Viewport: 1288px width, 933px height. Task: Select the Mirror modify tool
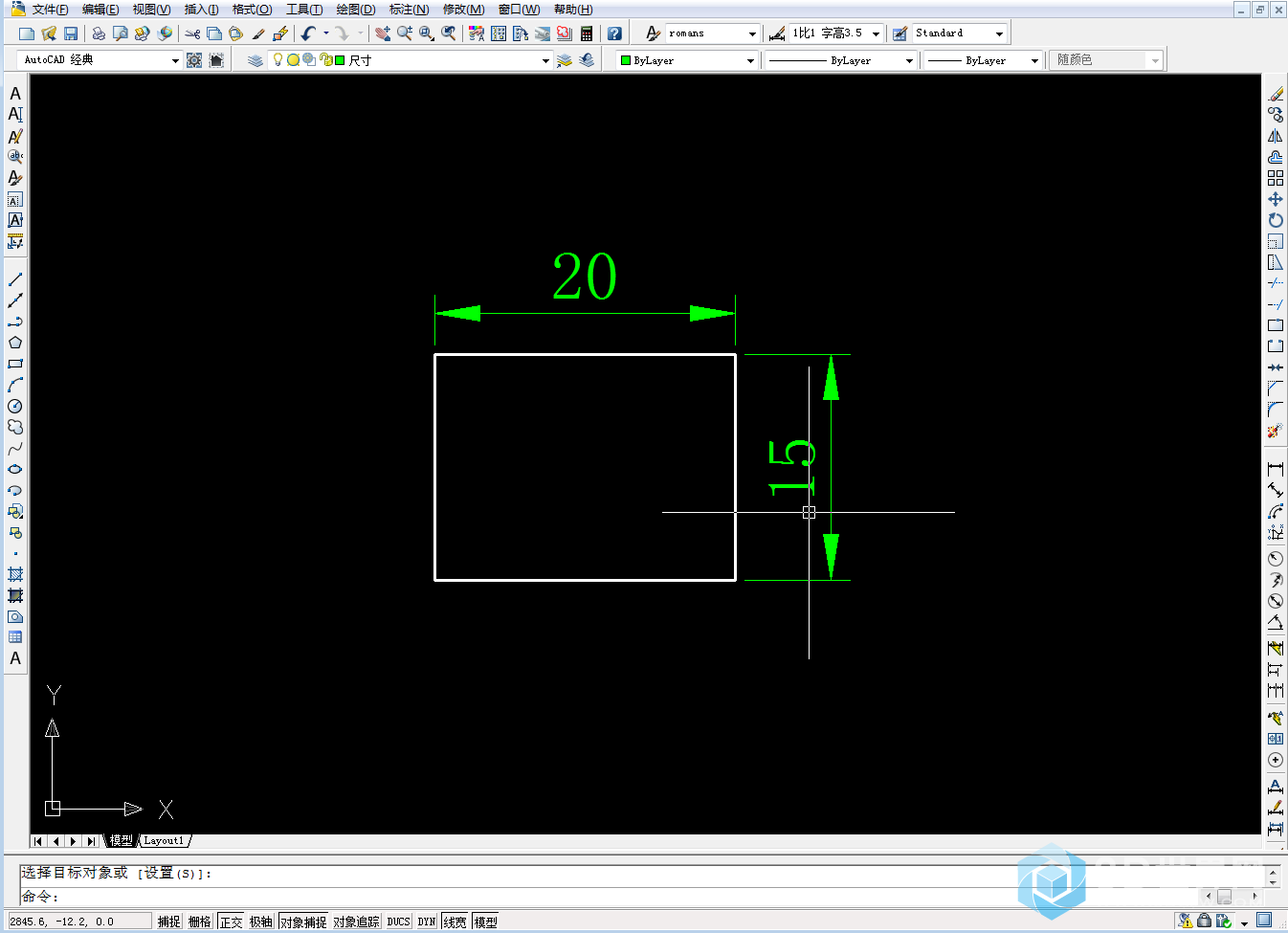1276,136
